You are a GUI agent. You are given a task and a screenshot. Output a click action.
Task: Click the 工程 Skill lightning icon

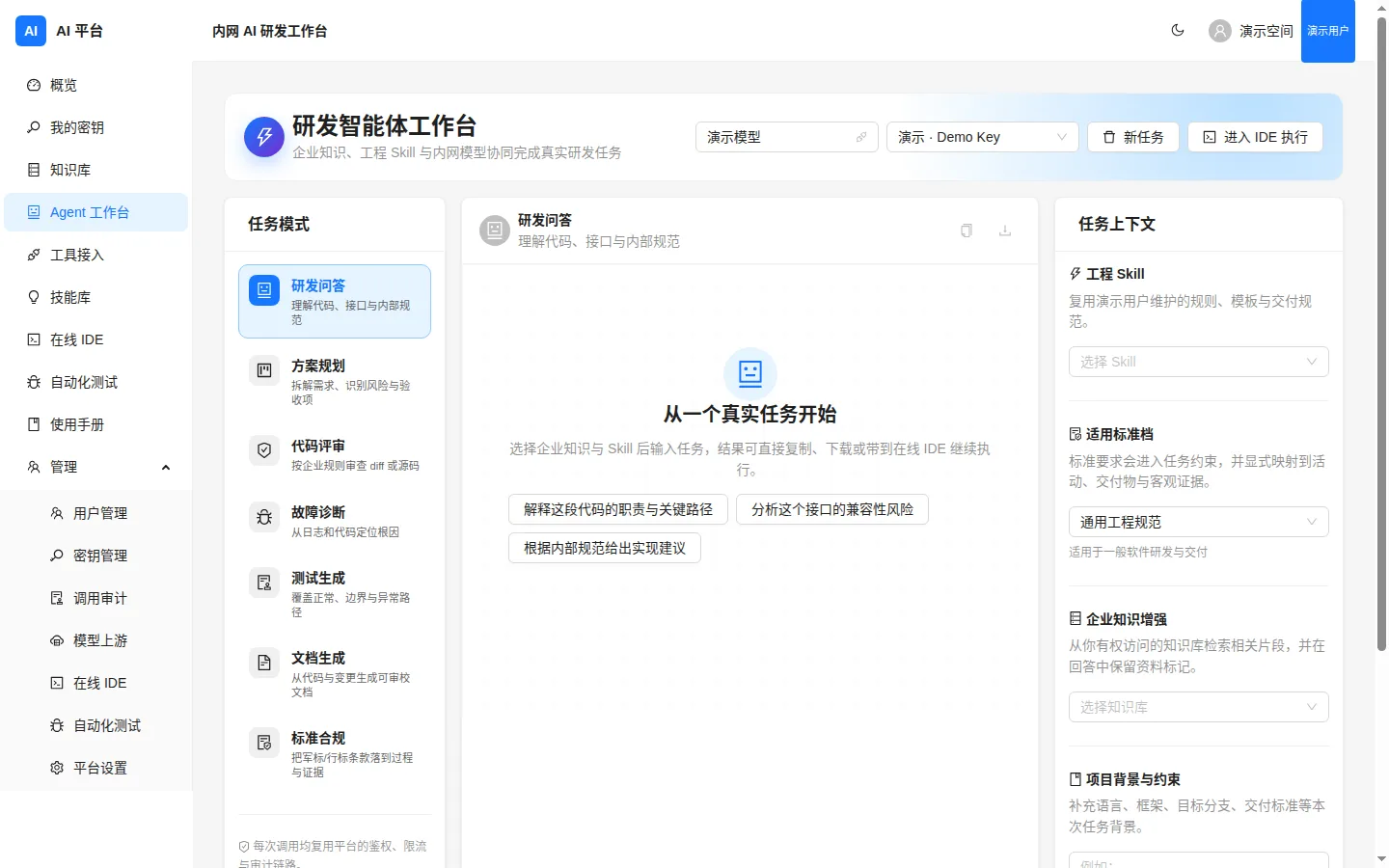click(x=1076, y=274)
